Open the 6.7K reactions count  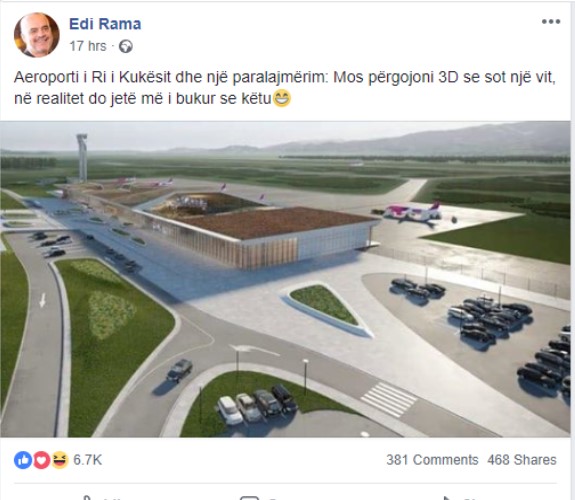[x=87, y=460]
